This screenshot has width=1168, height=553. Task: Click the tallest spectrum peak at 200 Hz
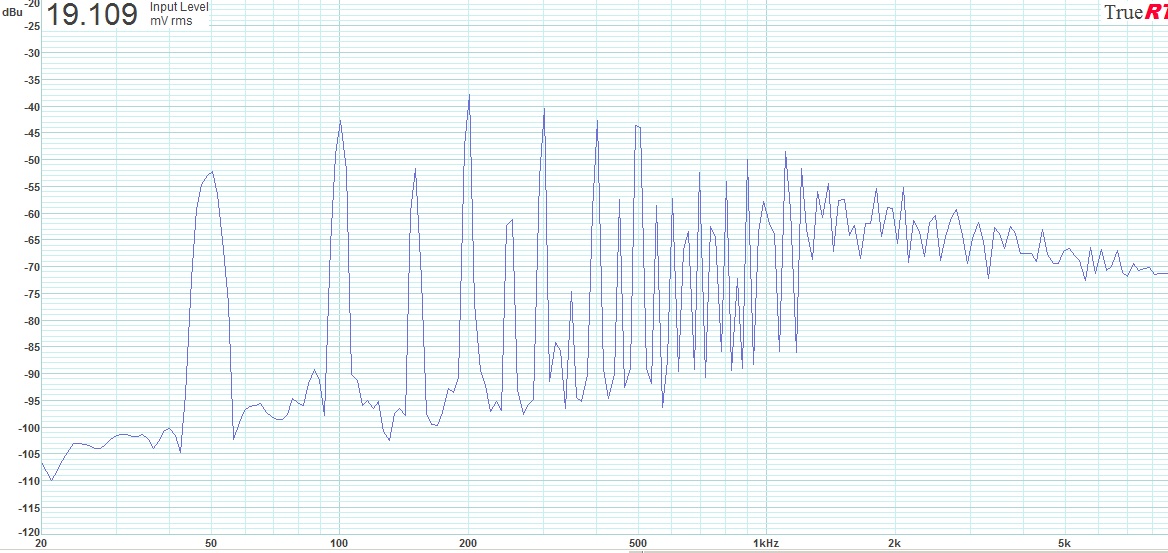[x=469, y=96]
